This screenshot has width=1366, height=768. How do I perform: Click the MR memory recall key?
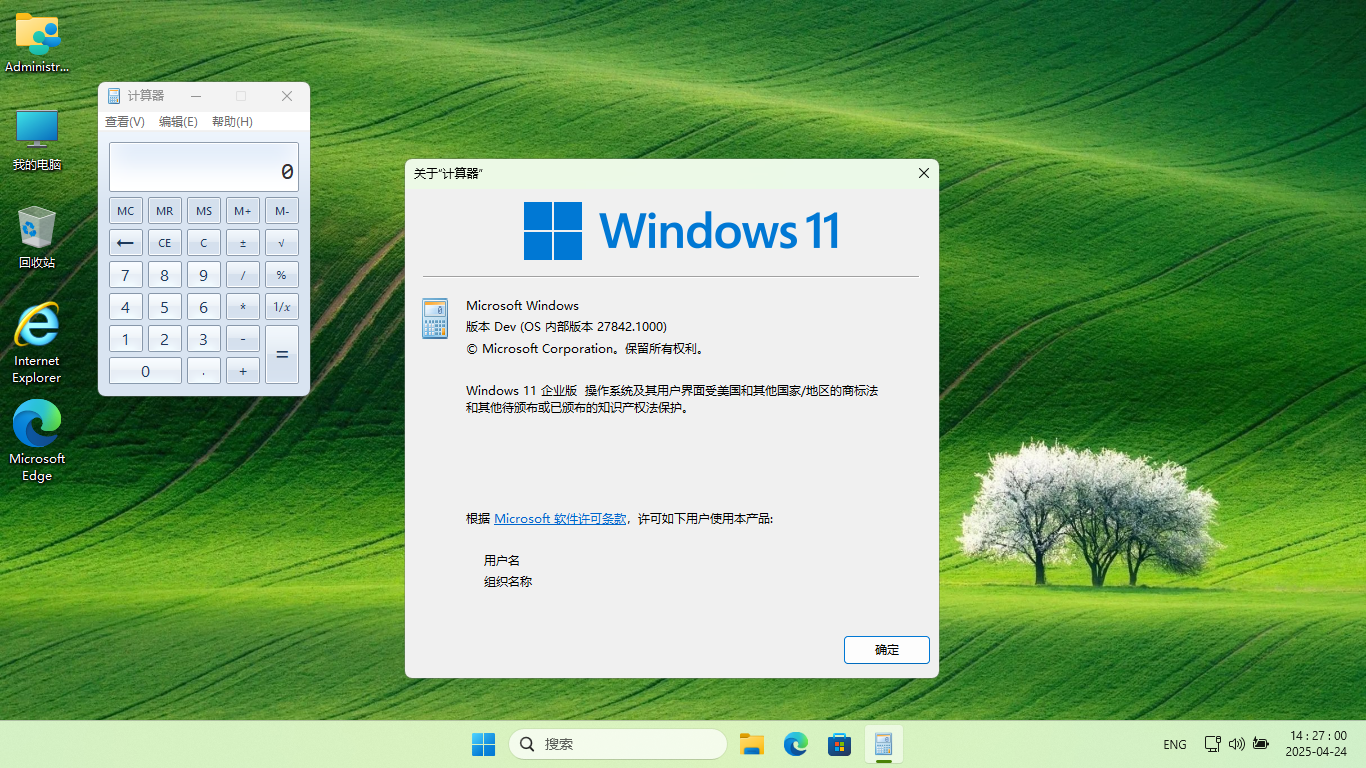pyautogui.click(x=165, y=211)
